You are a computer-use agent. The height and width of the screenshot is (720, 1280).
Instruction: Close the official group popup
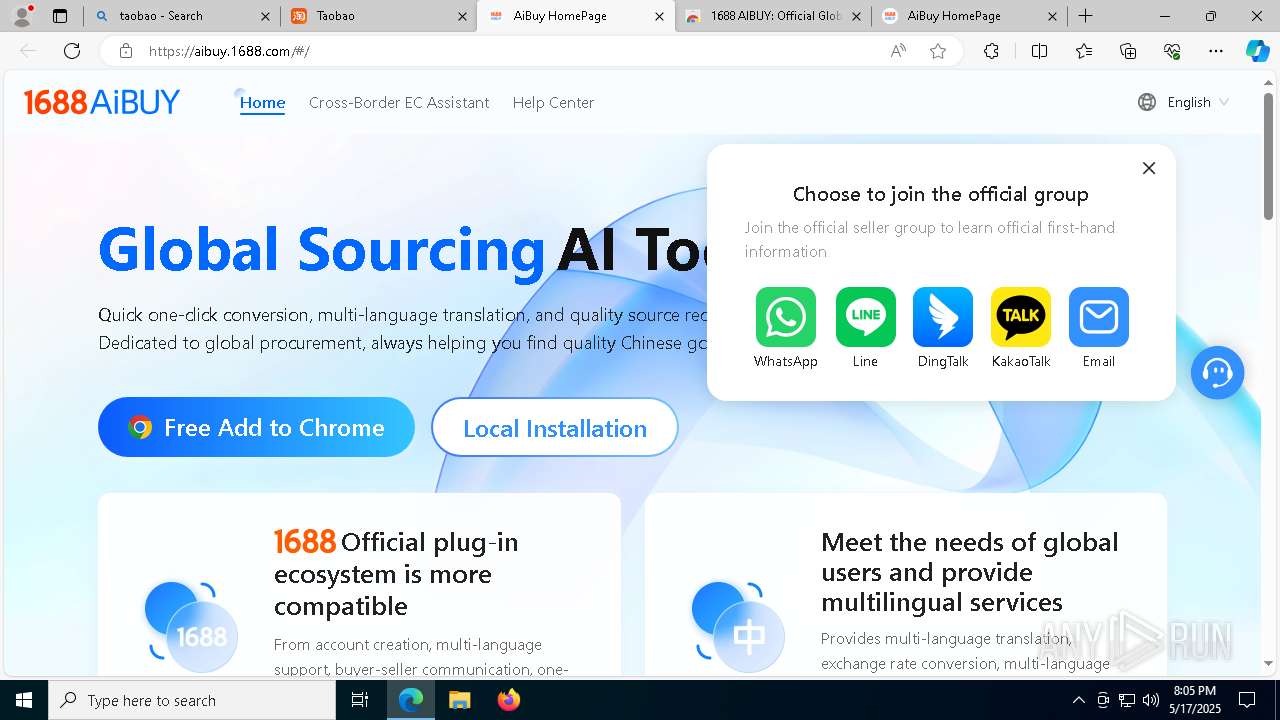pos(1149,168)
